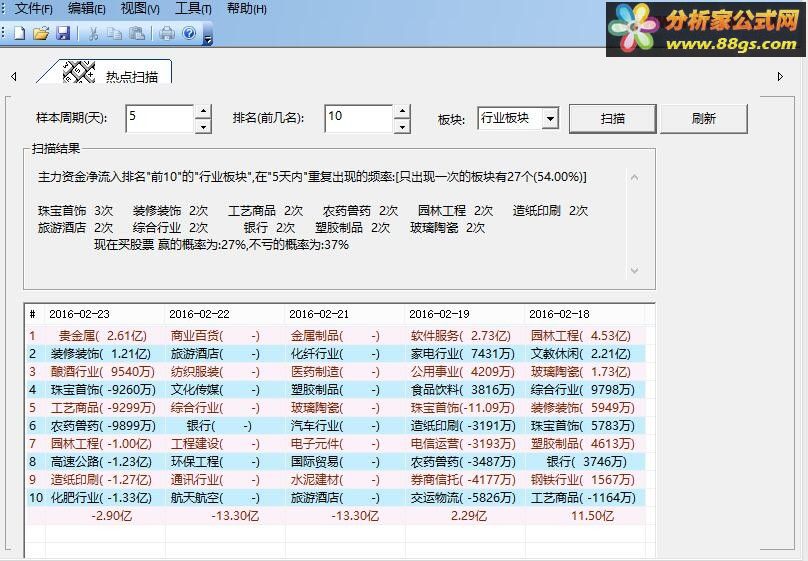The image size is (808, 561).
Task: Click the right tab scroll arrow
Action: point(780,76)
